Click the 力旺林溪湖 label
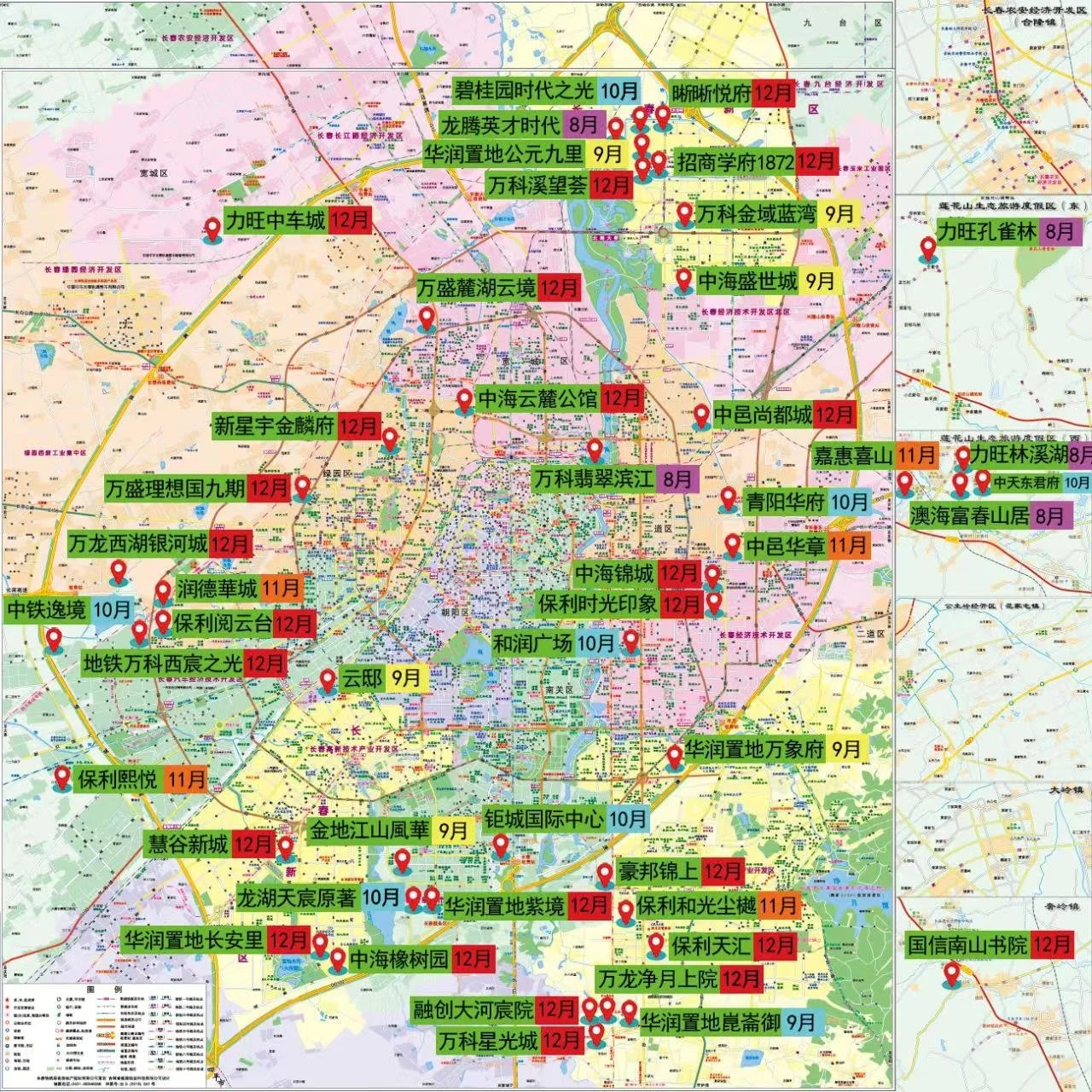 1019,455
